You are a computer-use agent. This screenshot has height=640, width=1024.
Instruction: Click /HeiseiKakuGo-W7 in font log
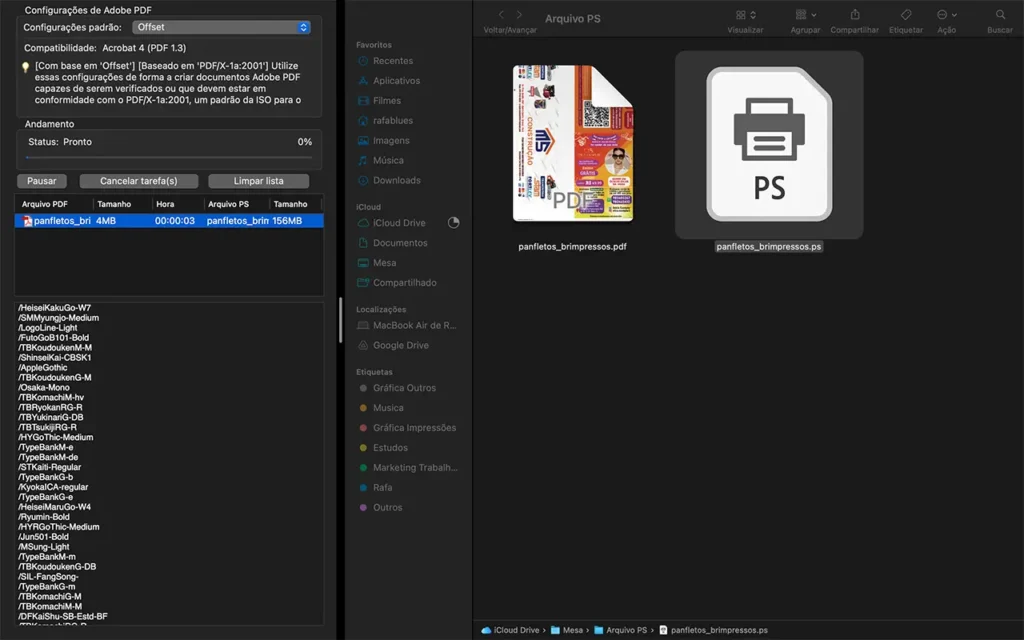54,308
